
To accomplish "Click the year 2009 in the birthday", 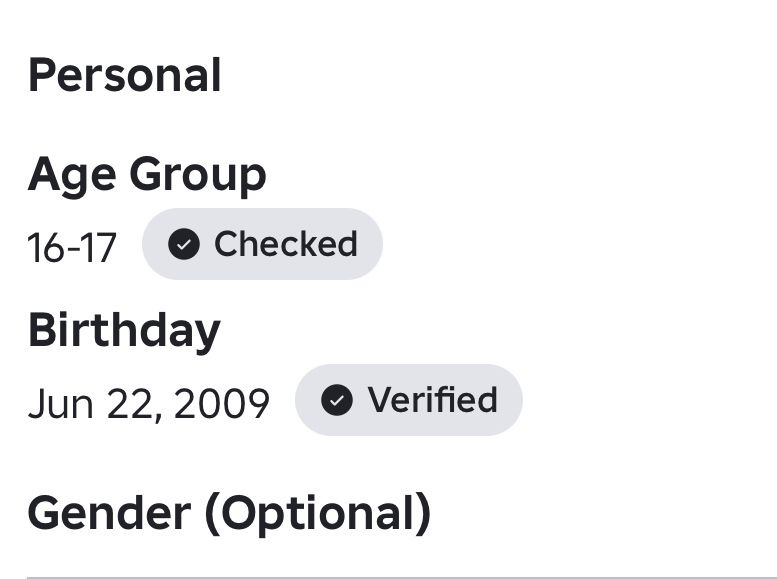I will pos(221,403).
